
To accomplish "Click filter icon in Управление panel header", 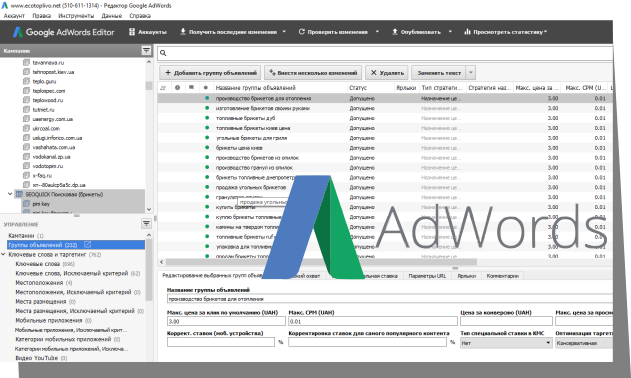I will tap(146, 223).
